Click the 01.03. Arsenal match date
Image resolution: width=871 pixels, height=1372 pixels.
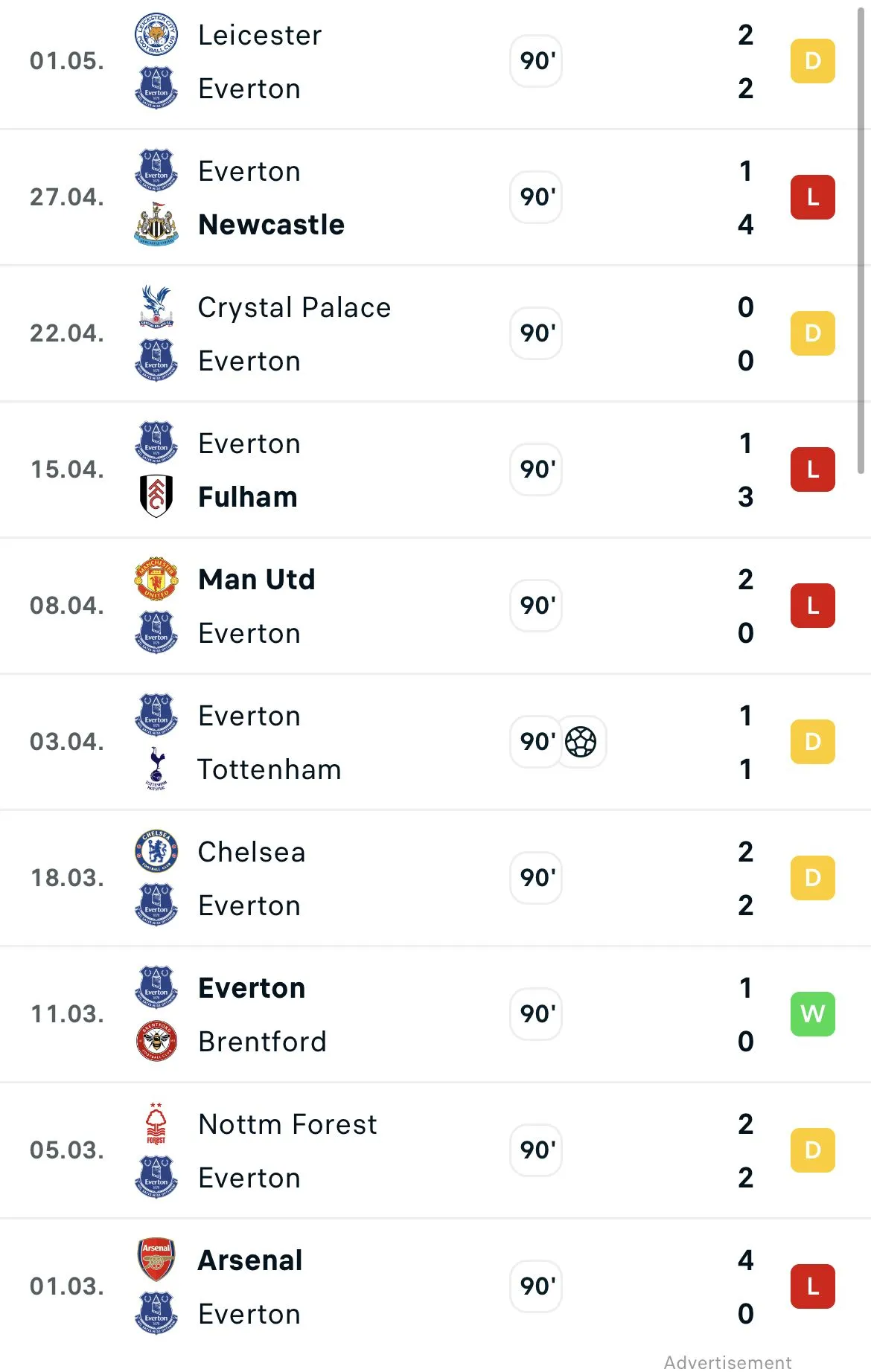pos(67,1286)
